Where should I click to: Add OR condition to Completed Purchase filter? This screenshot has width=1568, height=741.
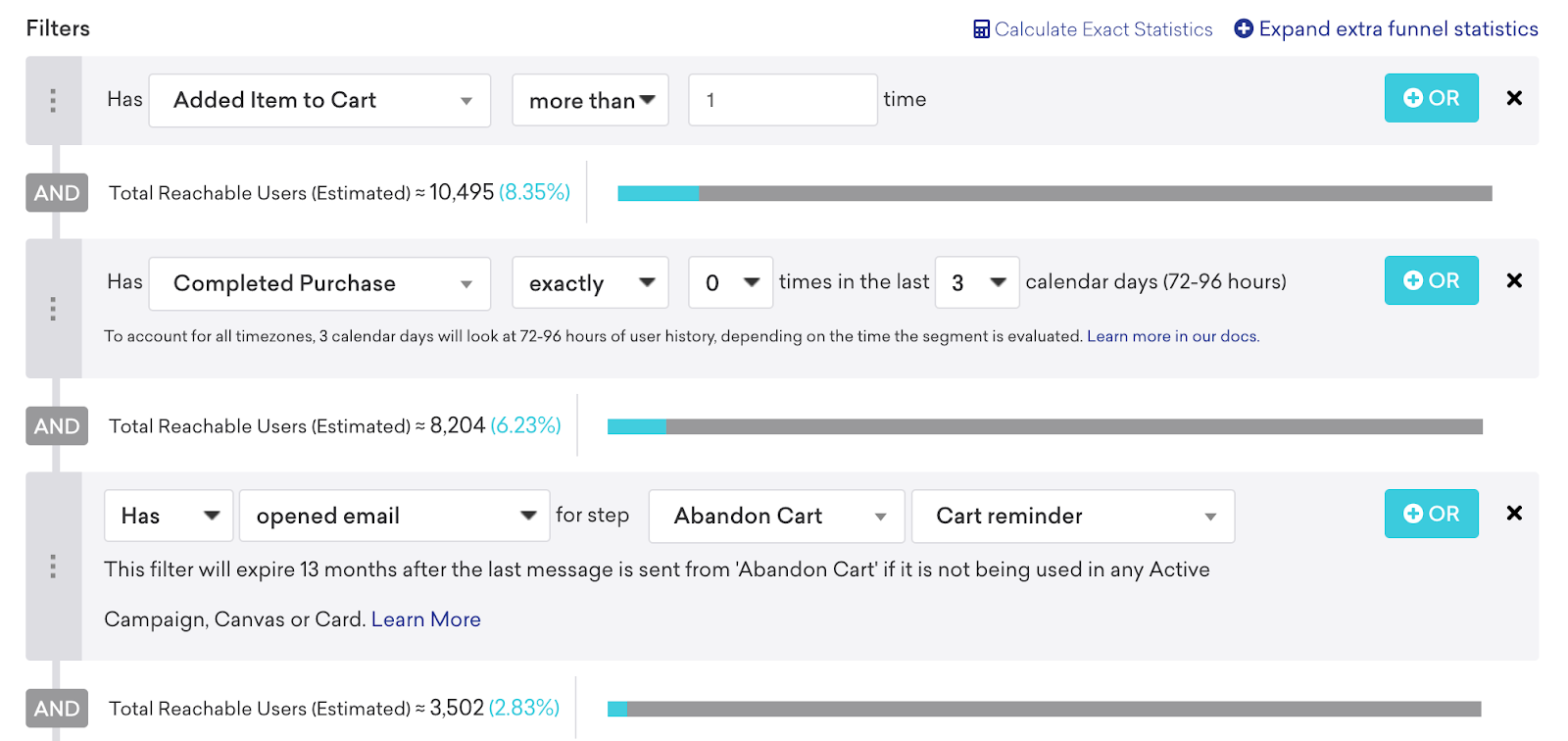1431,280
